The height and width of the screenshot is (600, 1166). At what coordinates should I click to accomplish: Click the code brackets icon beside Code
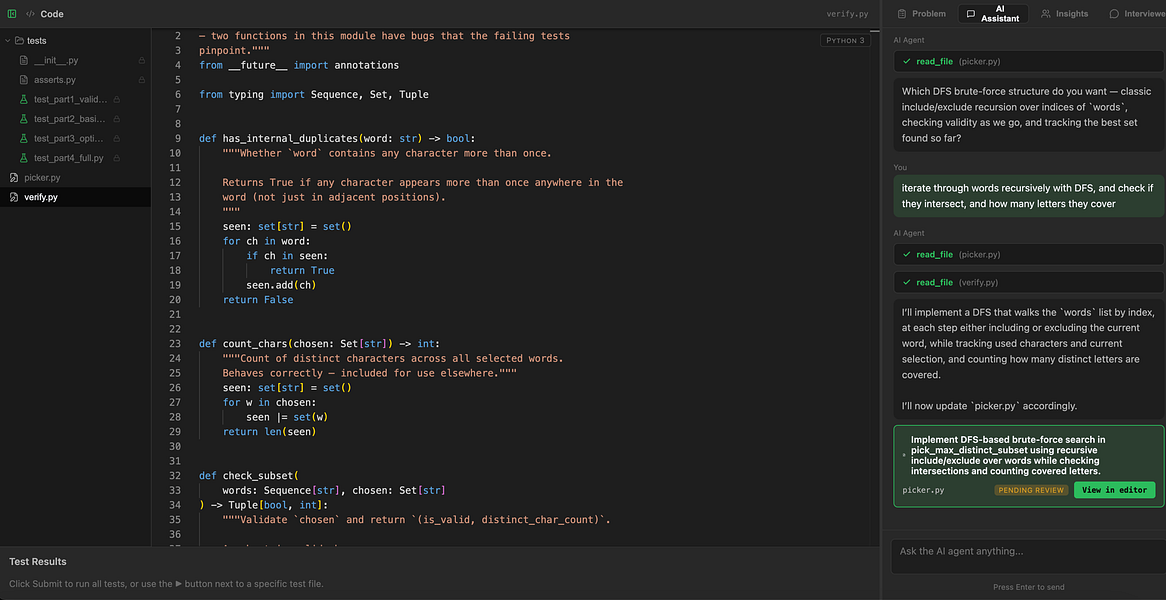tap(30, 13)
